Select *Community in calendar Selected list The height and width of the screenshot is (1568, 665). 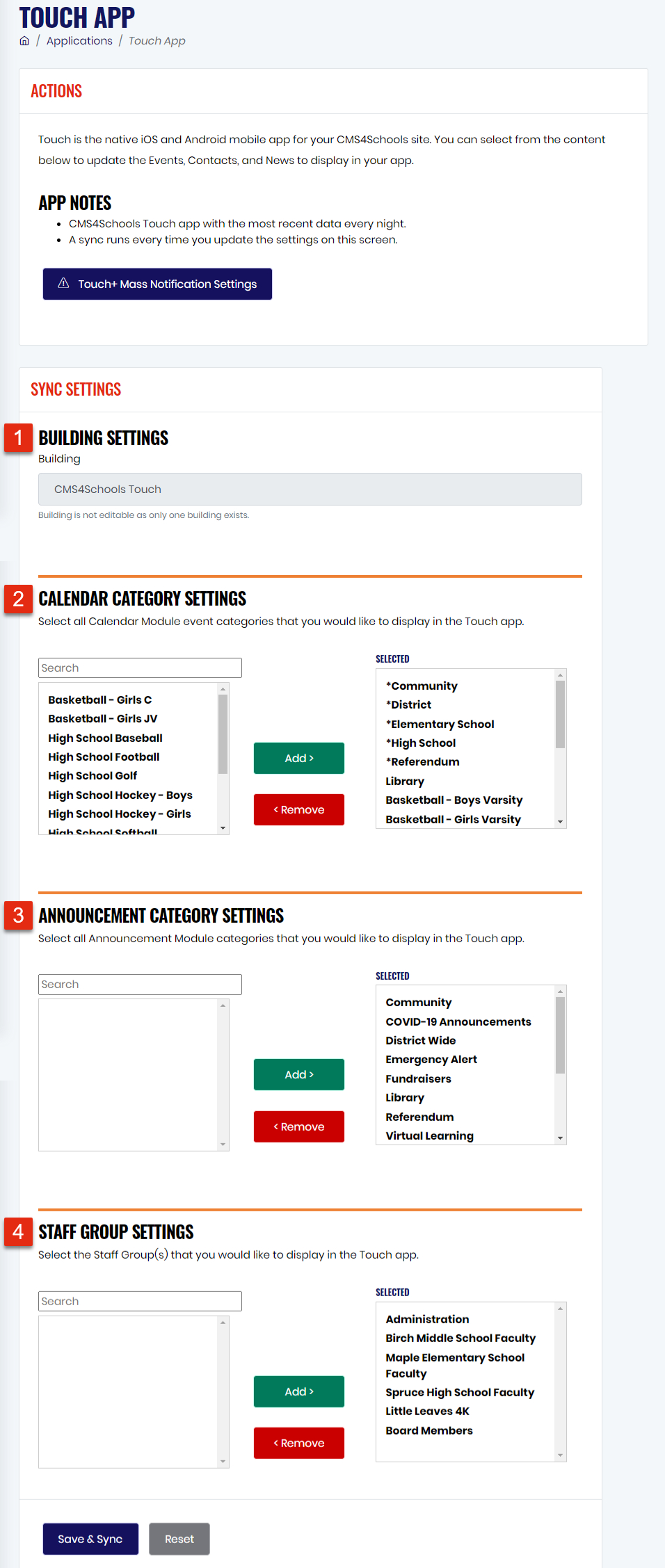tap(422, 686)
